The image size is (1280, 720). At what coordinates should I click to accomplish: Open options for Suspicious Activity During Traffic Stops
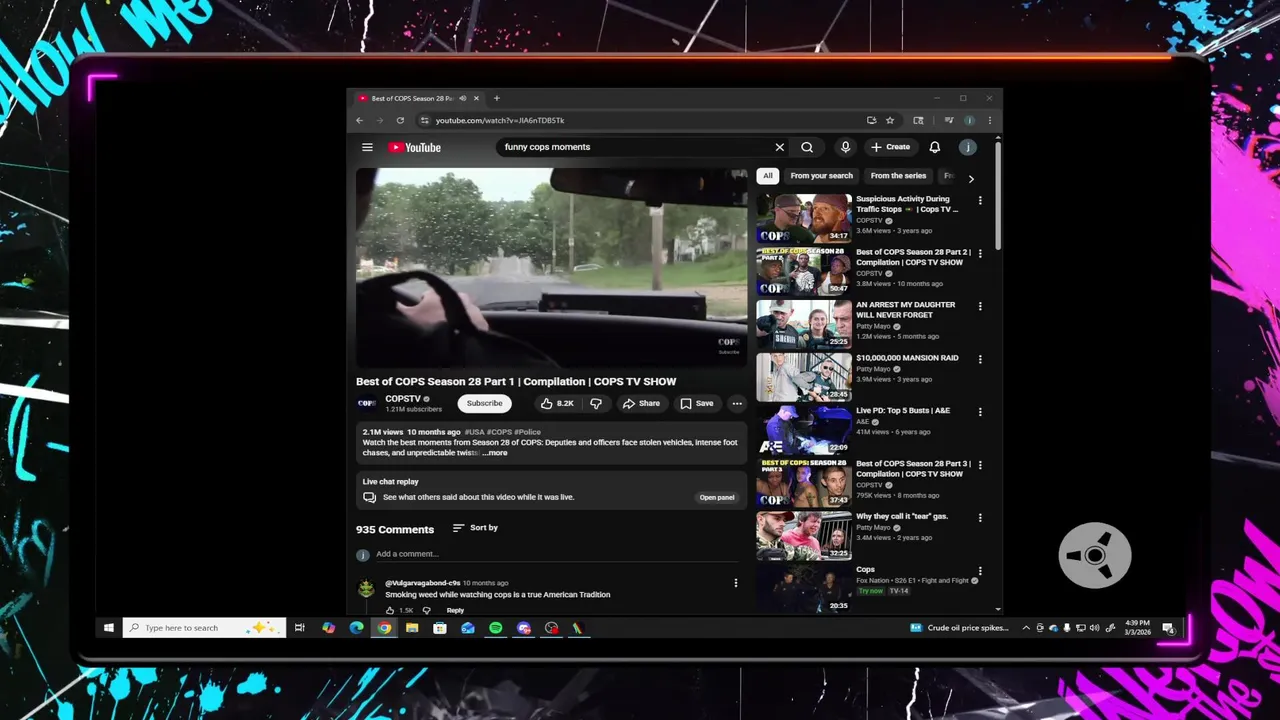(x=980, y=200)
